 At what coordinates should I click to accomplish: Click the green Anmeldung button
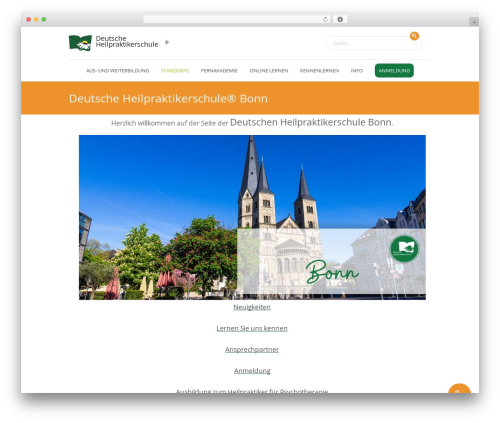pyautogui.click(x=394, y=71)
